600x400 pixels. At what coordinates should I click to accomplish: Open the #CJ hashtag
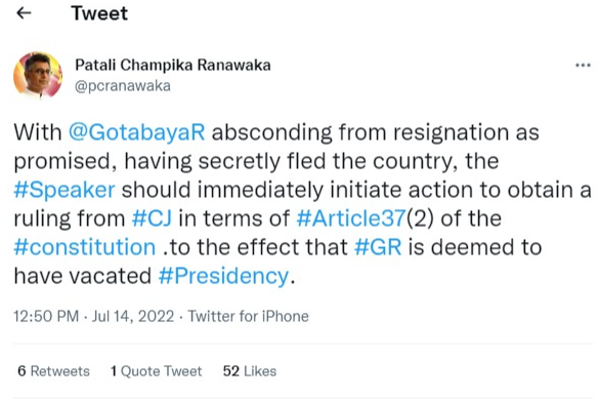click(152, 218)
